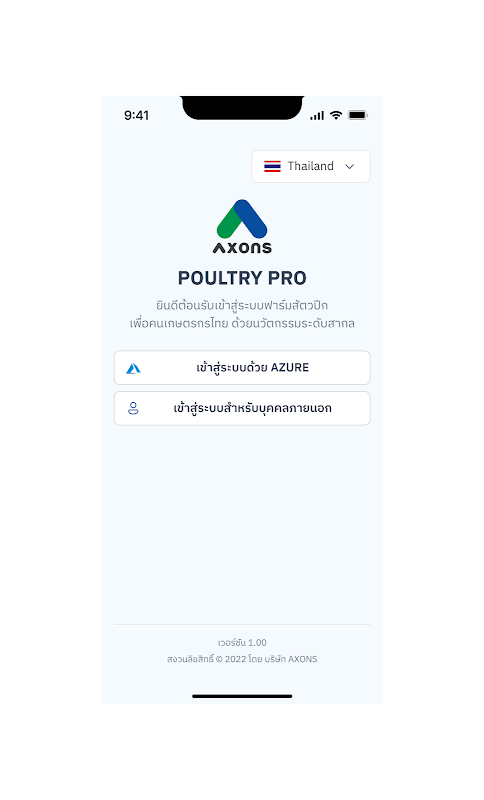Tap the home indicator bar at bottom
This screenshot has height=800, width=484.
coord(242,696)
